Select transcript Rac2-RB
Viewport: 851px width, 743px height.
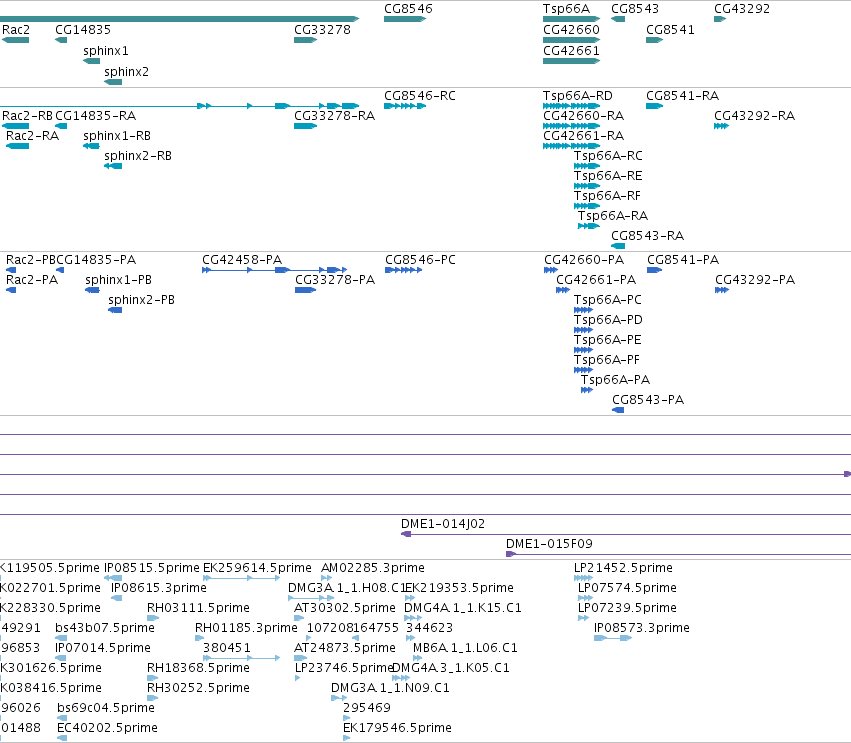[x=27, y=116]
